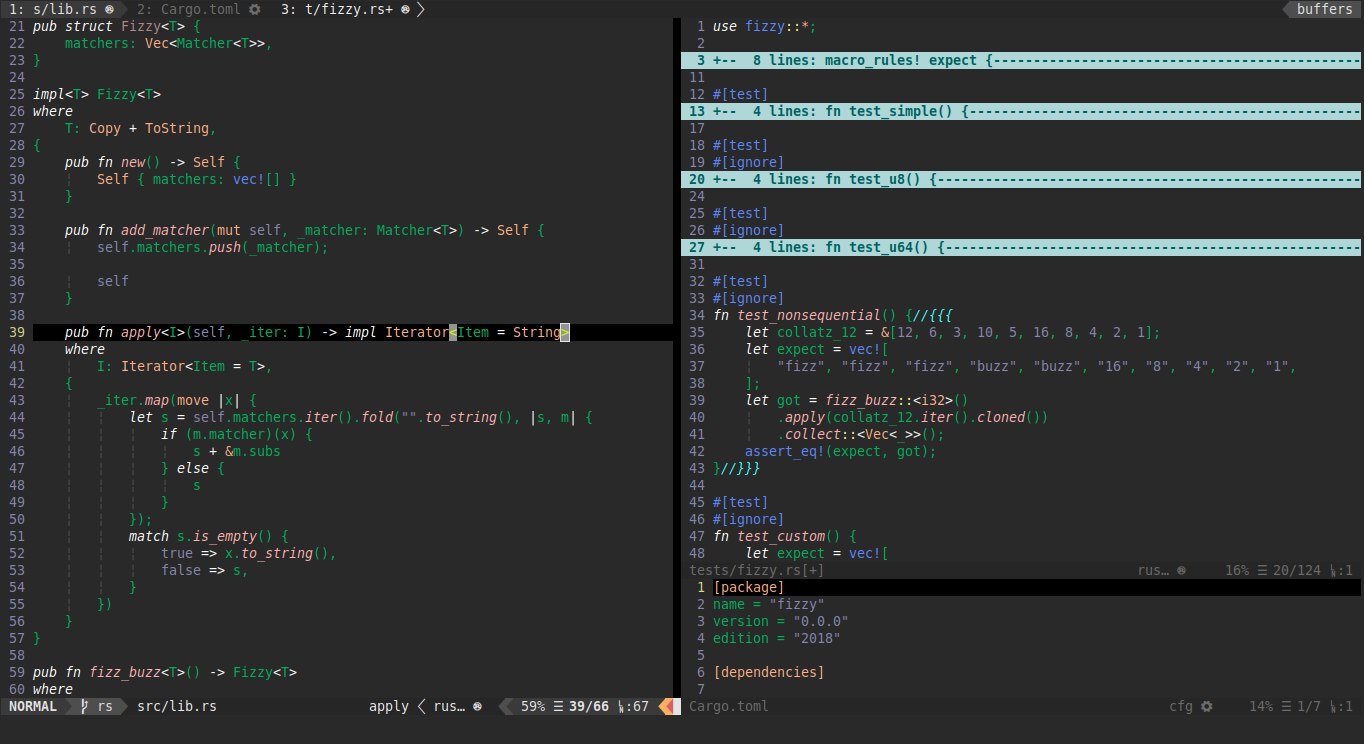The height and width of the screenshot is (744, 1364).
Task: Click the pub fn fizz_buzz line
Action: 165,672
